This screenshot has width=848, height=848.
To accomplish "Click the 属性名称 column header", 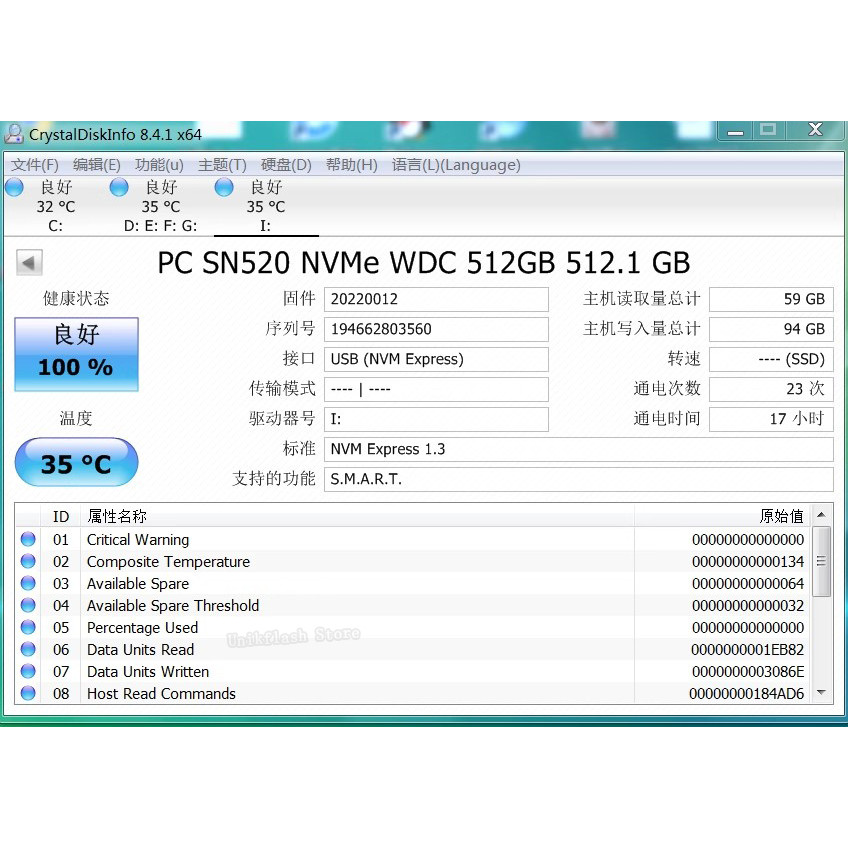I will (357, 516).
